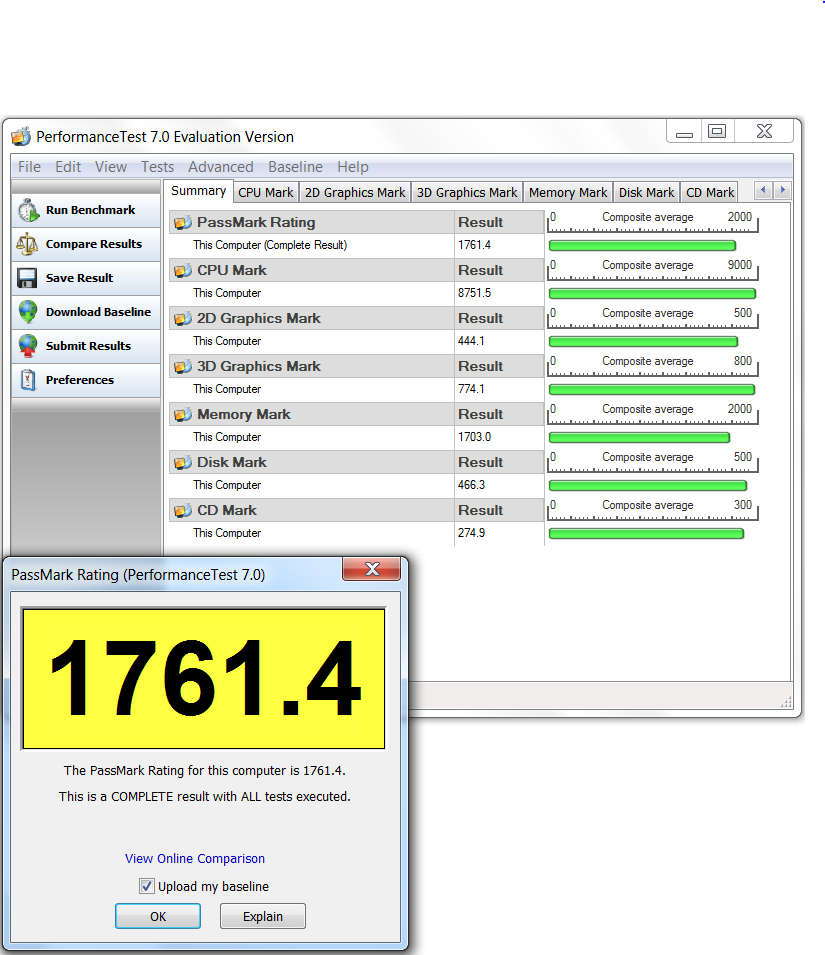Image resolution: width=825 pixels, height=955 pixels.
Task: Switch to the Memory Mark tab
Action: [568, 192]
